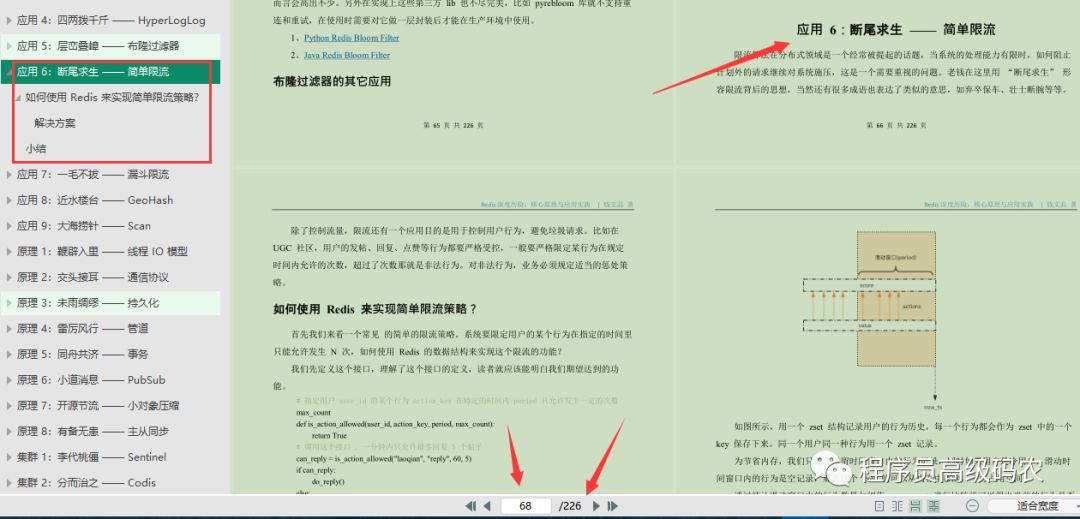Viewport: 1080px width, 519px height.
Task: Switch to single page view layout
Action: [879, 506]
